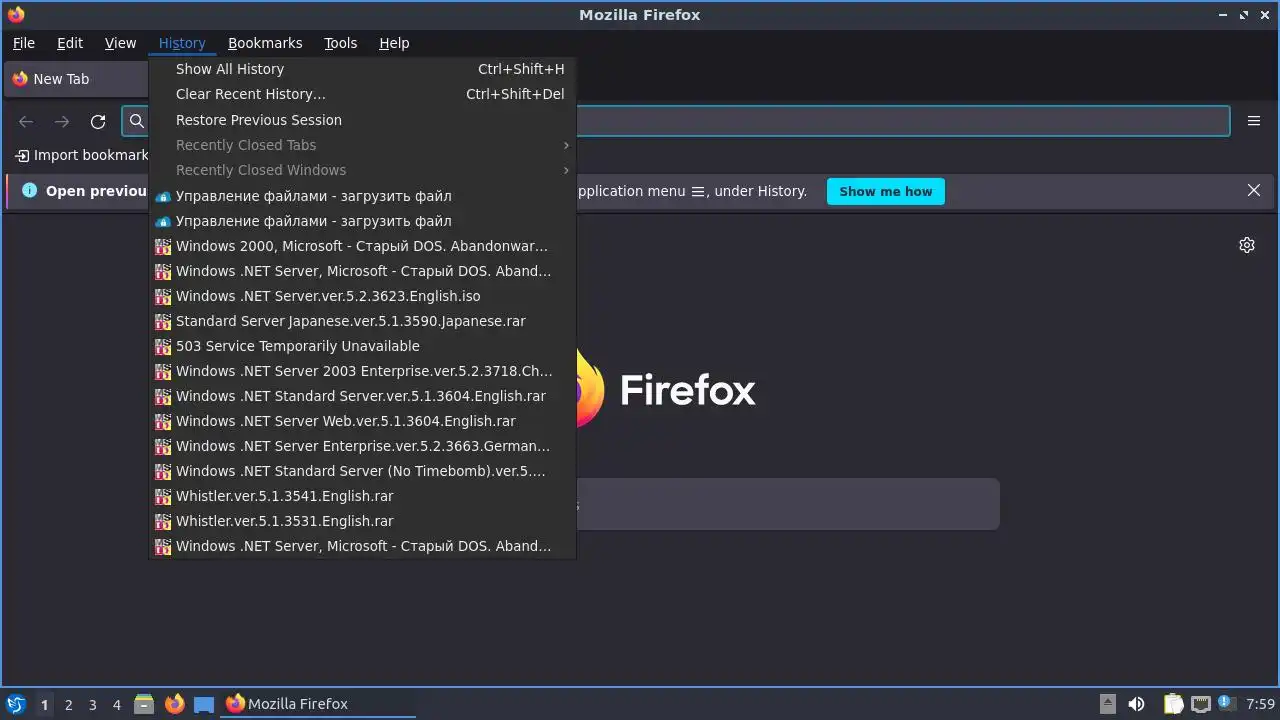Open the clock showing 7:59
Viewport: 1280px width, 720px height.
pyautogui.click(x=1261, y=704)
